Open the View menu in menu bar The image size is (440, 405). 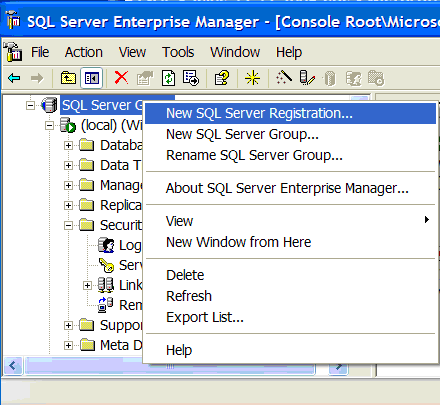(x=132, y=52)
